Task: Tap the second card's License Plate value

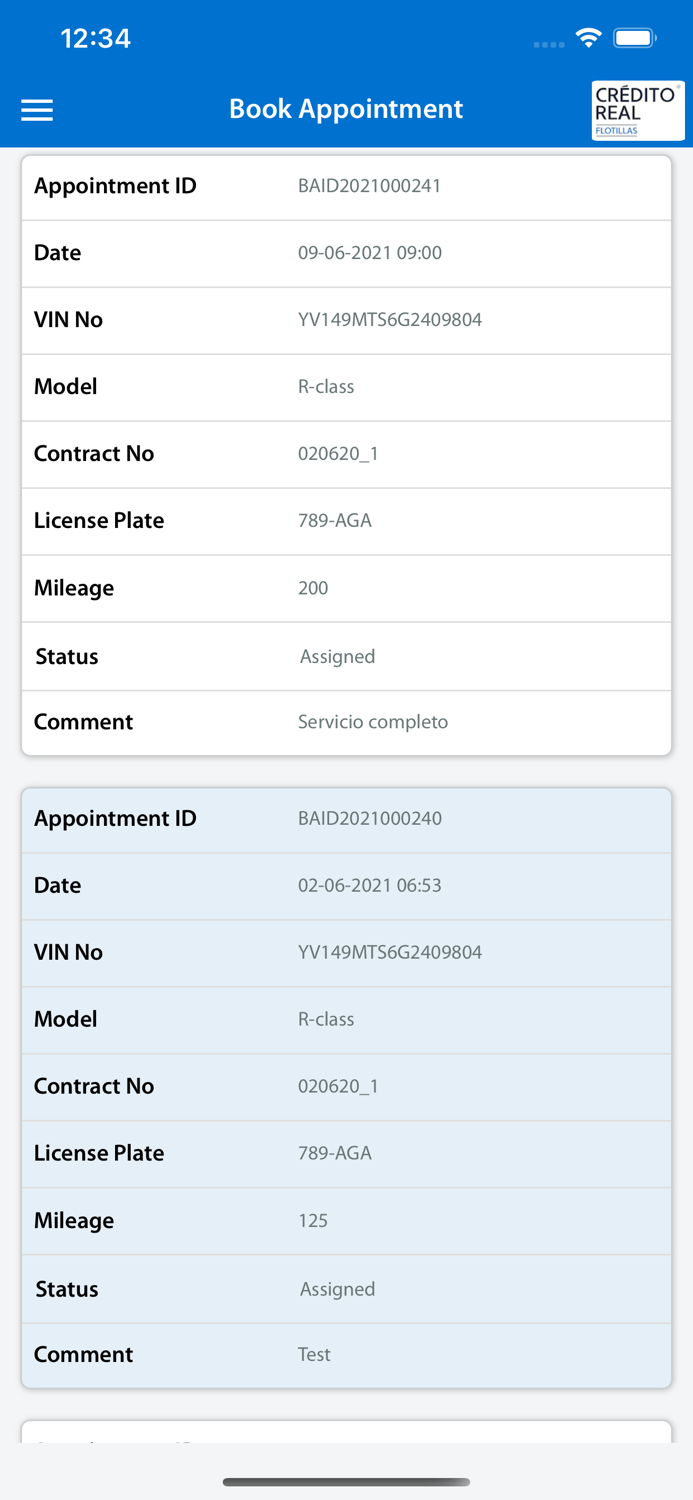Action: (334, 1153)
